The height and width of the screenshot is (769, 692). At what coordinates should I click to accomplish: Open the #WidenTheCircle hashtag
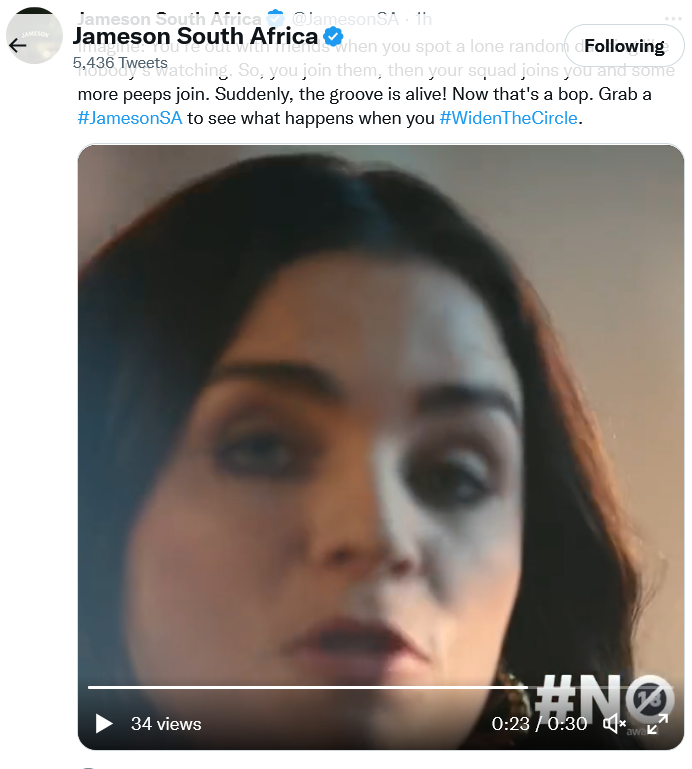point(509,118)
